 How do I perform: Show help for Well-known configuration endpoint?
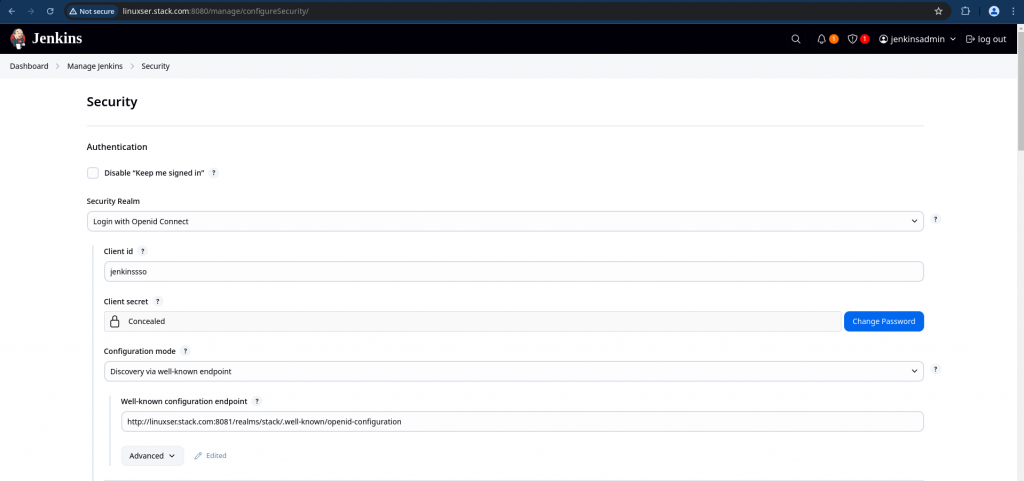pyautogui.click(x=257, y=401)
